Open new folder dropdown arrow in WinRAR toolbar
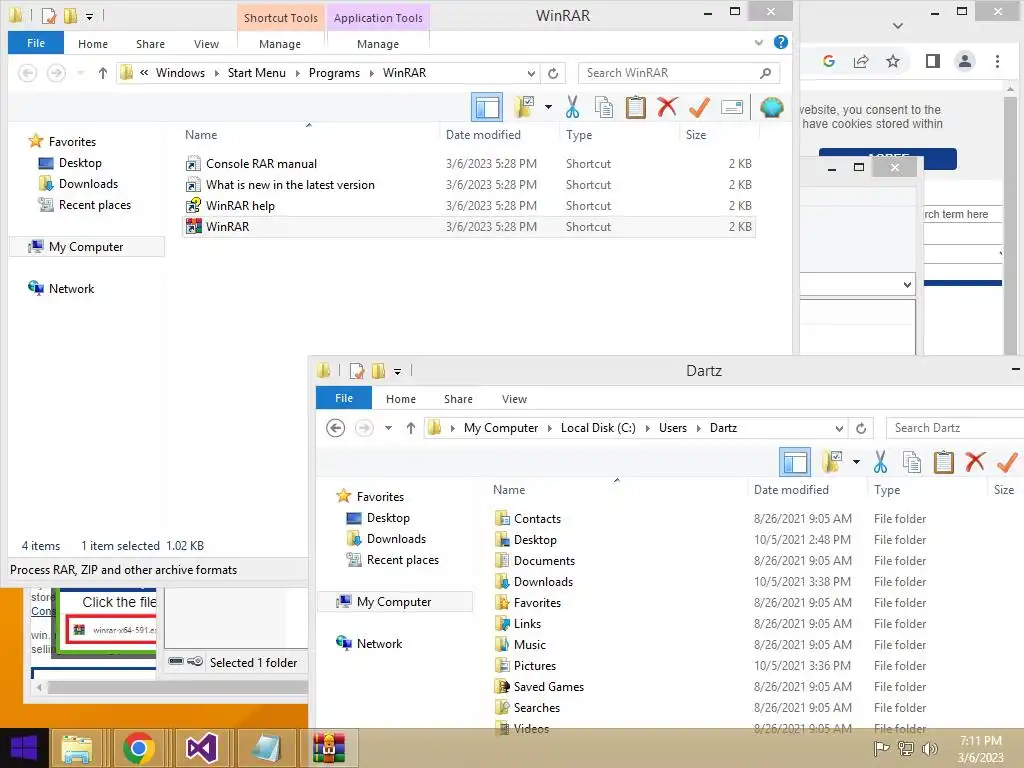This screenshot has width=1024, height=768. coord(548,107)
